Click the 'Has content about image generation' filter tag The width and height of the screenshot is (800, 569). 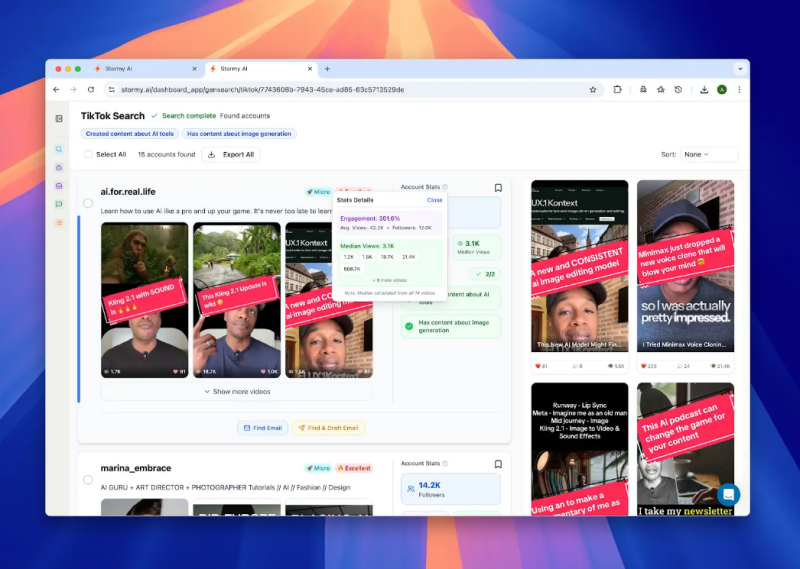click(239, 134)
